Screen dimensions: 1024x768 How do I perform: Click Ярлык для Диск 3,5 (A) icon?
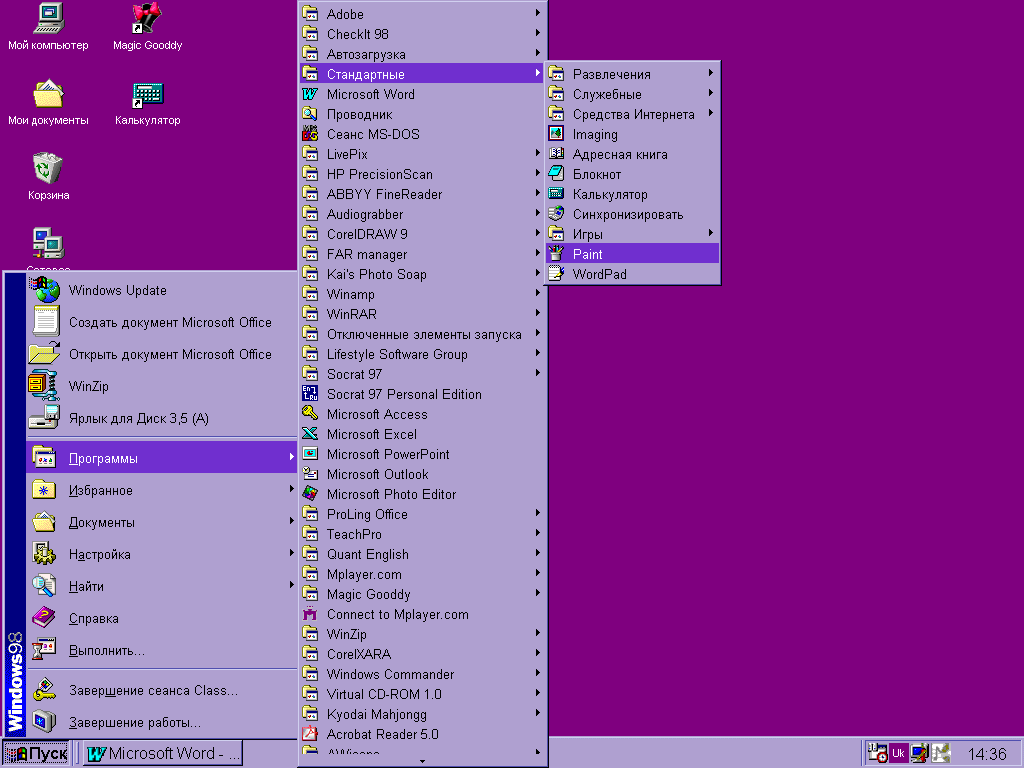click(x=44, y=418)
